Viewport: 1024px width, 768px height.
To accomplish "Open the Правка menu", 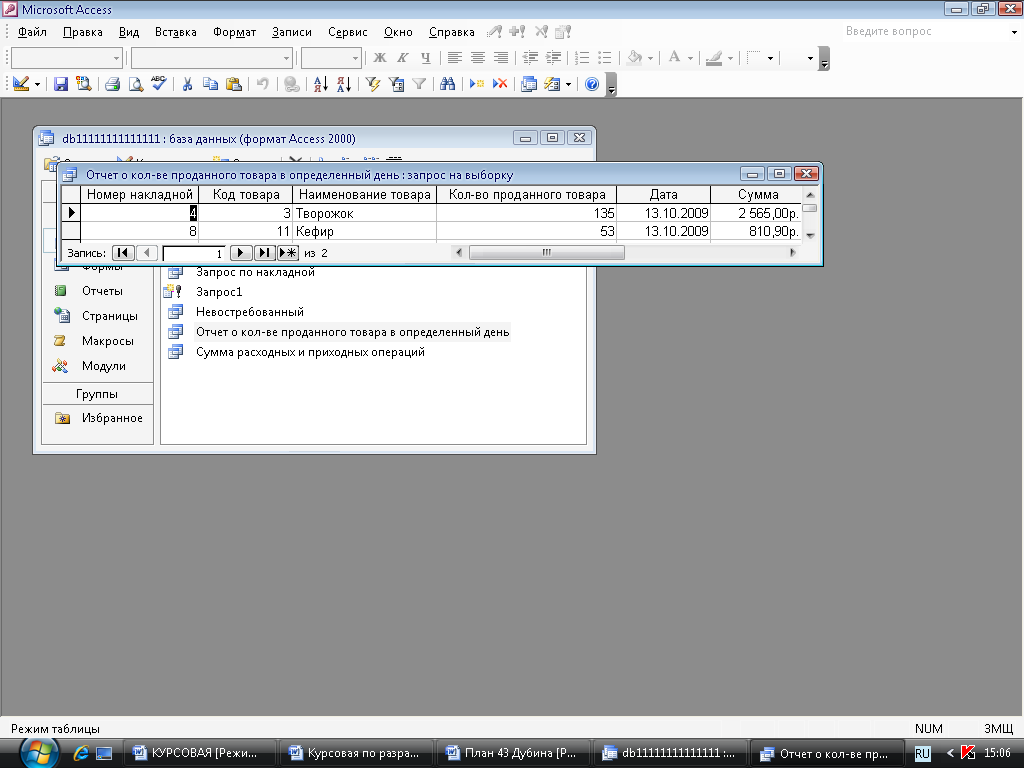I will tap(82, 32).
